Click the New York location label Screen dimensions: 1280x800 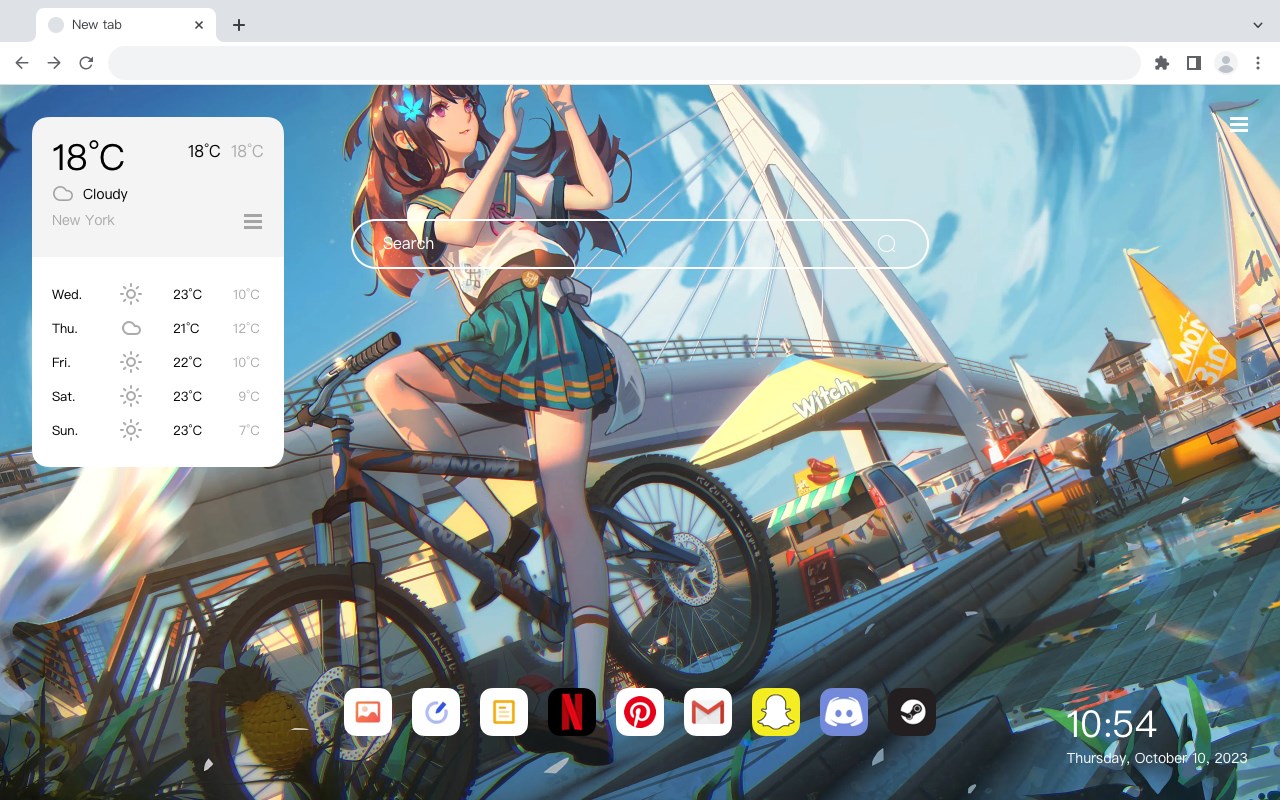click(83, 220)
